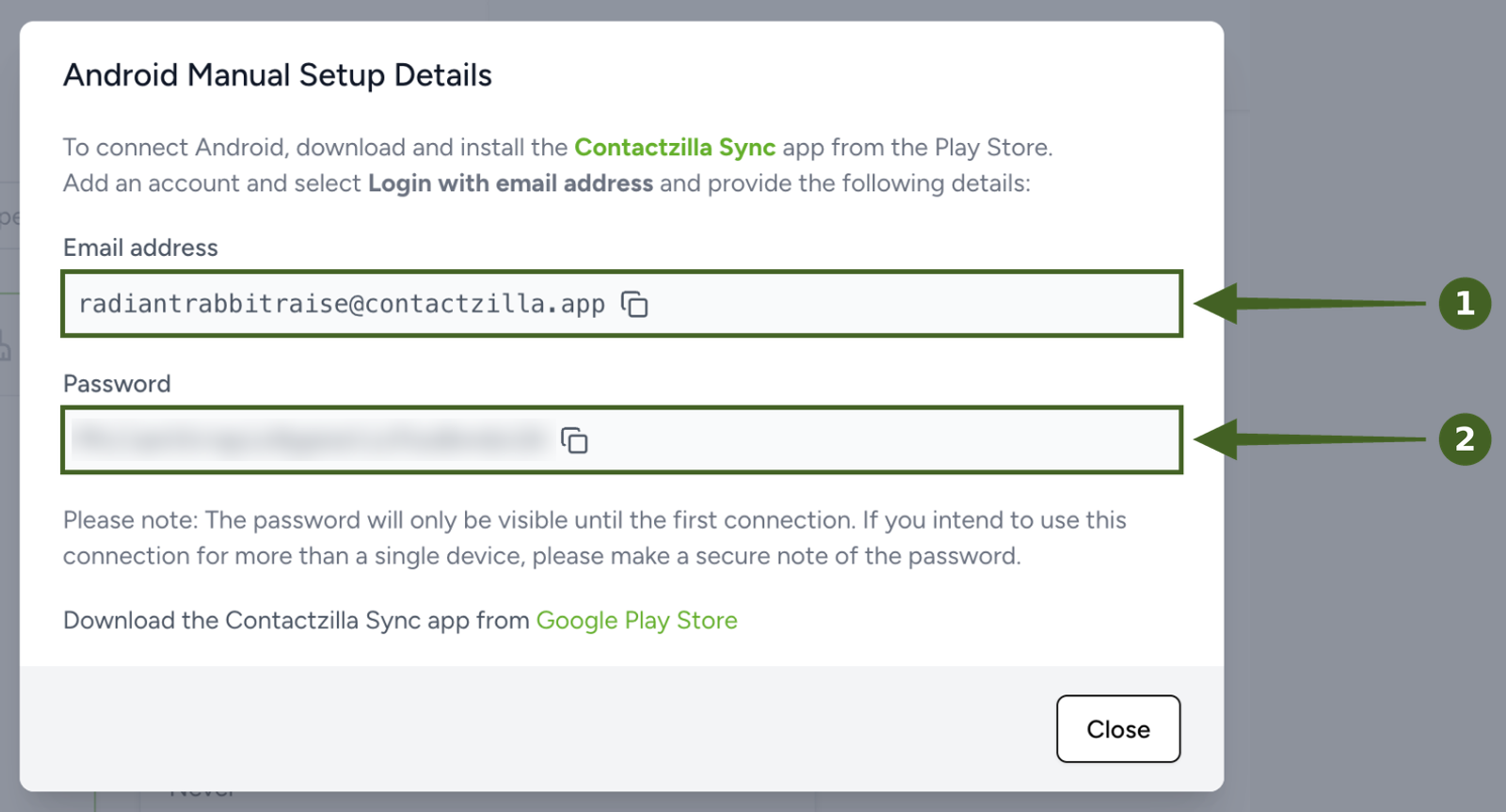Click the Password field label
Viewport: 1506px width, 812px height.
[117, 384]
